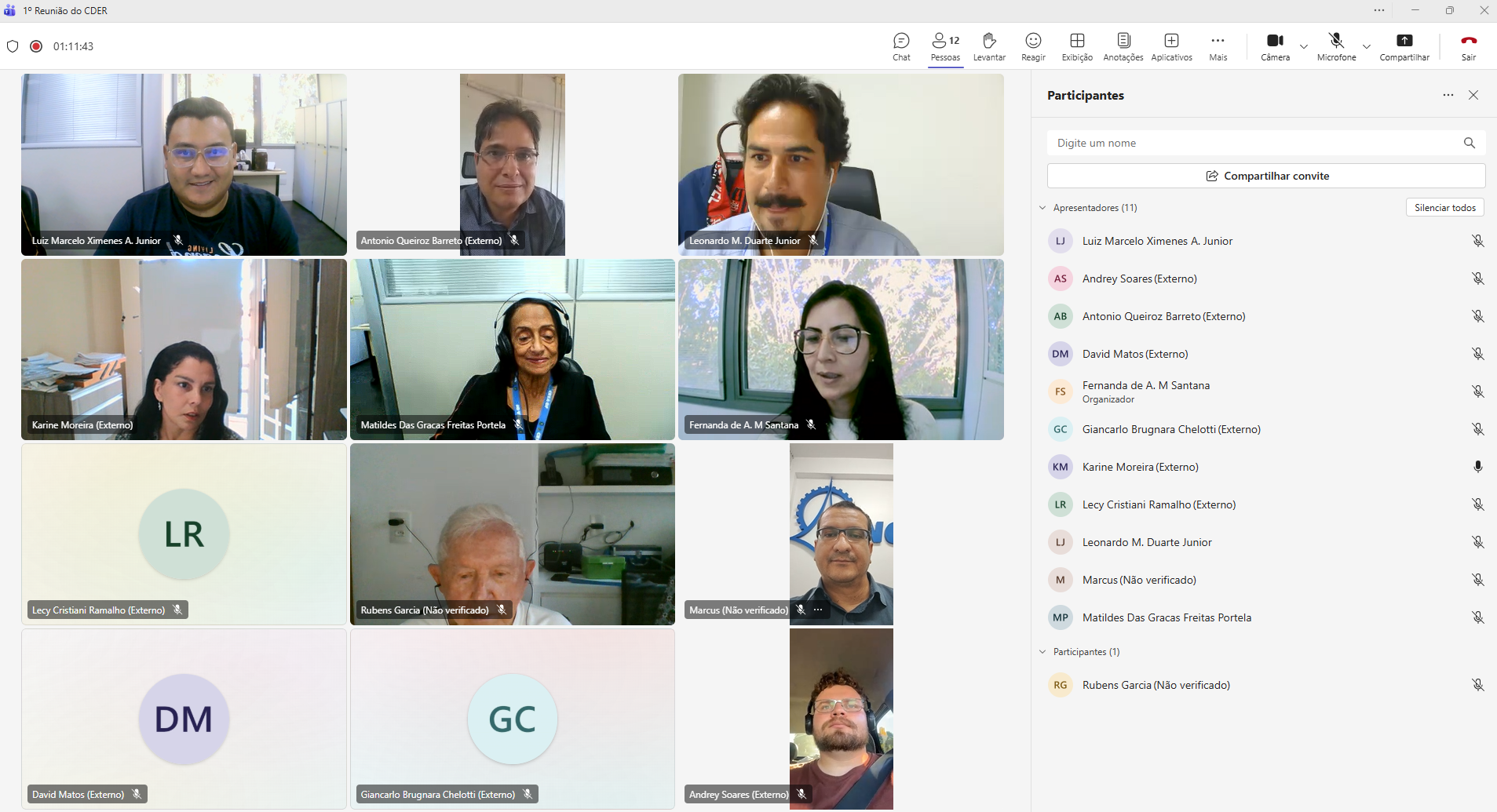
Task: Click Compartilhar convite button
Action: pyautogui.click(x=1265, y=176)
